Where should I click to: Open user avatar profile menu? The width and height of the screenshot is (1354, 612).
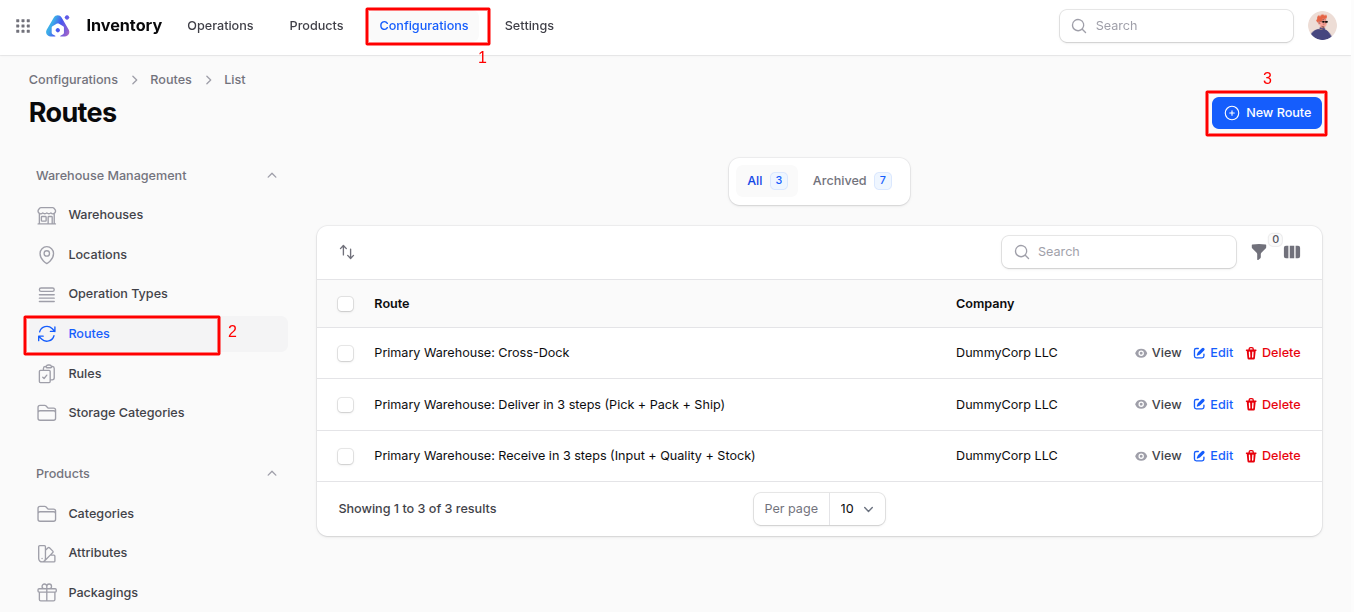pyautogui.click(x=1322, y=26)
